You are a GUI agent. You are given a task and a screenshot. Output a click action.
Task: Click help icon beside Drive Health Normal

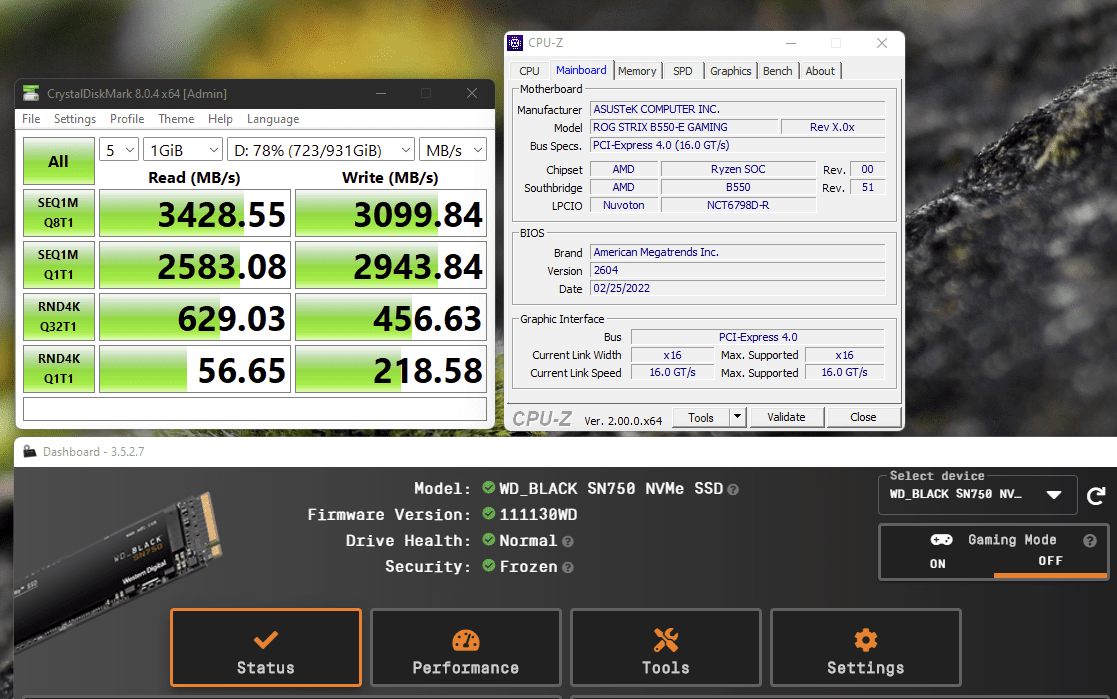point(568,542)
